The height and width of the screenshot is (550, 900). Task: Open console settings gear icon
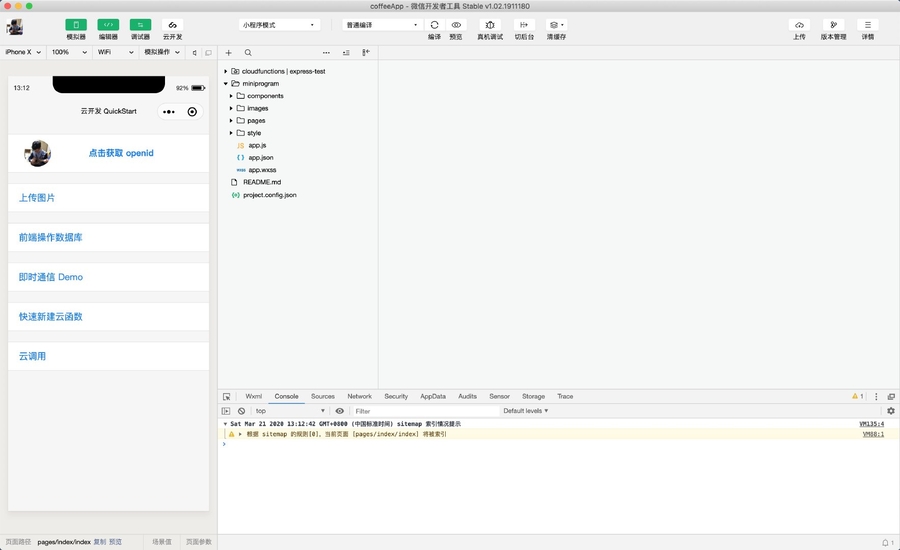pyautogui.click(x=891, y=411)
